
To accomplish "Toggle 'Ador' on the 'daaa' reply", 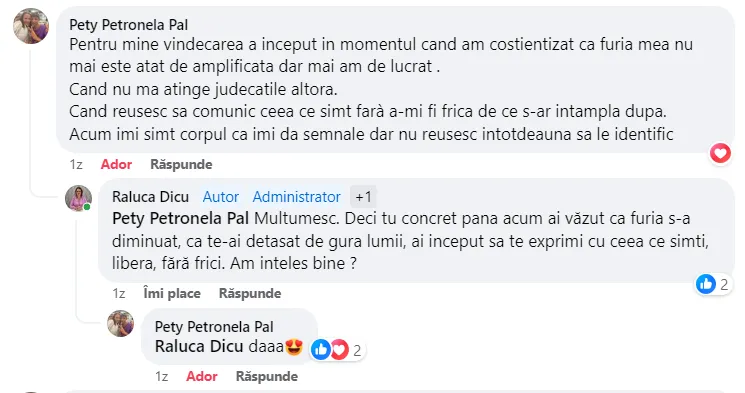I will tap(202, 376).
